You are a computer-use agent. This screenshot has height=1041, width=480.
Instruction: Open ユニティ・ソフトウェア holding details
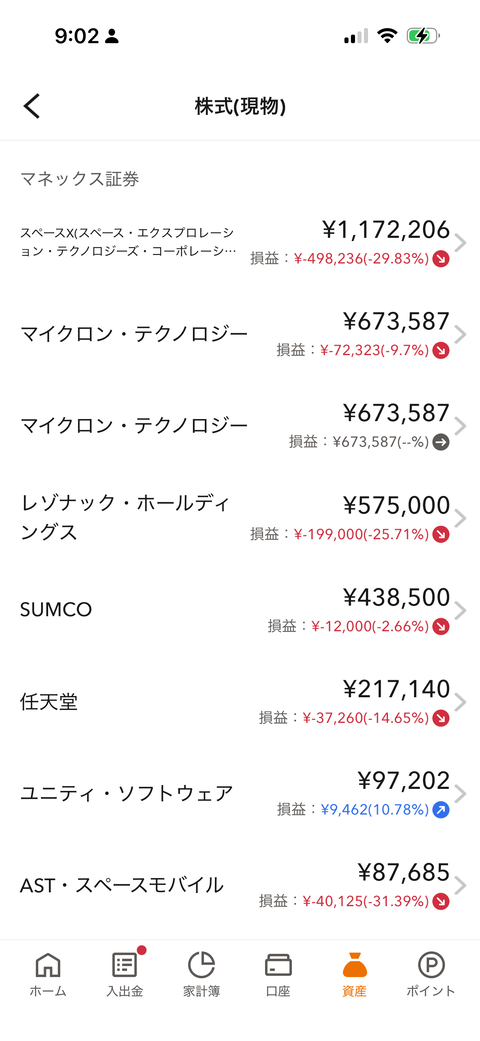[x=240, y=793]
